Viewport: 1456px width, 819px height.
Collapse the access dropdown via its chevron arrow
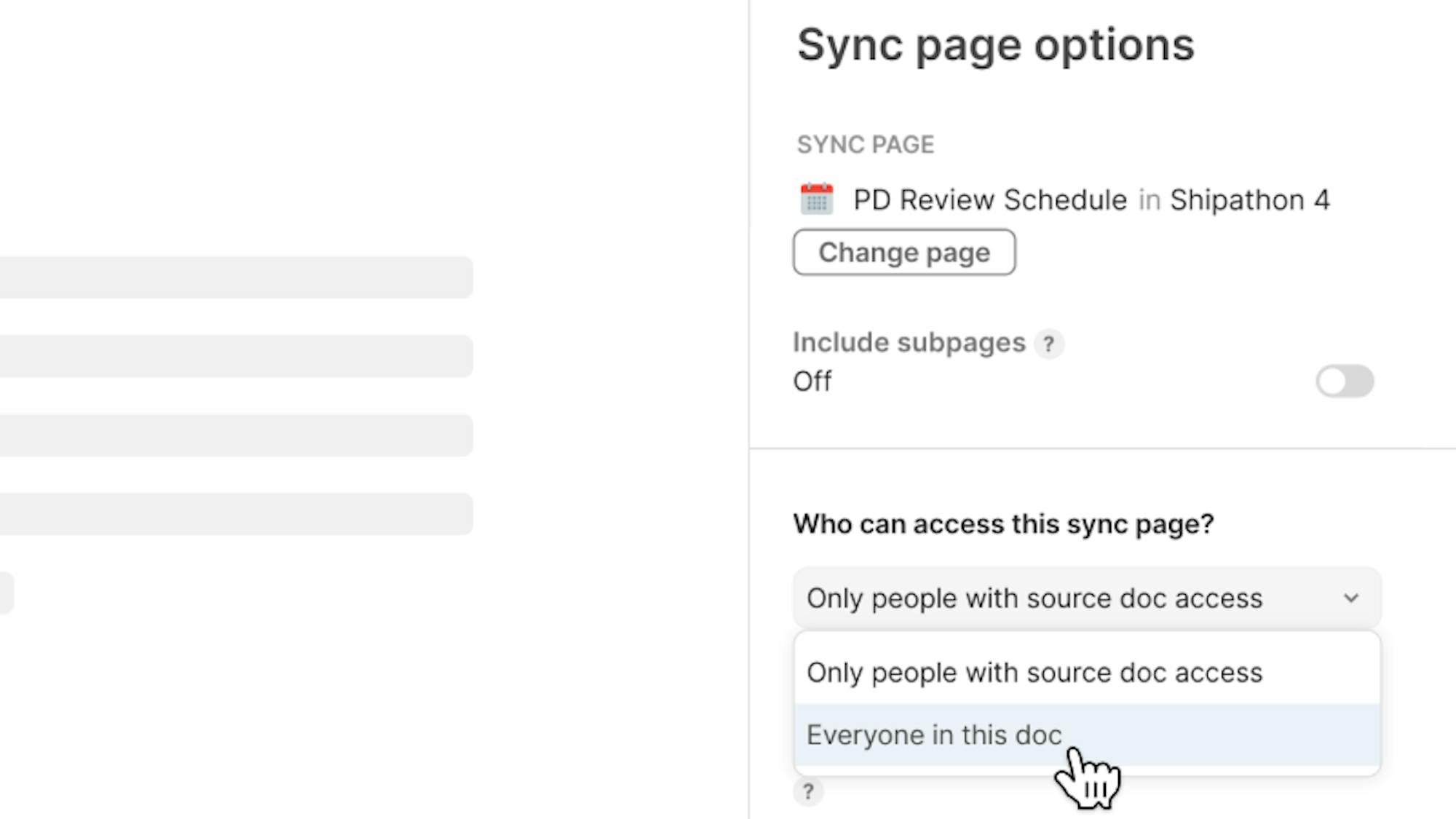[1350, 598]
